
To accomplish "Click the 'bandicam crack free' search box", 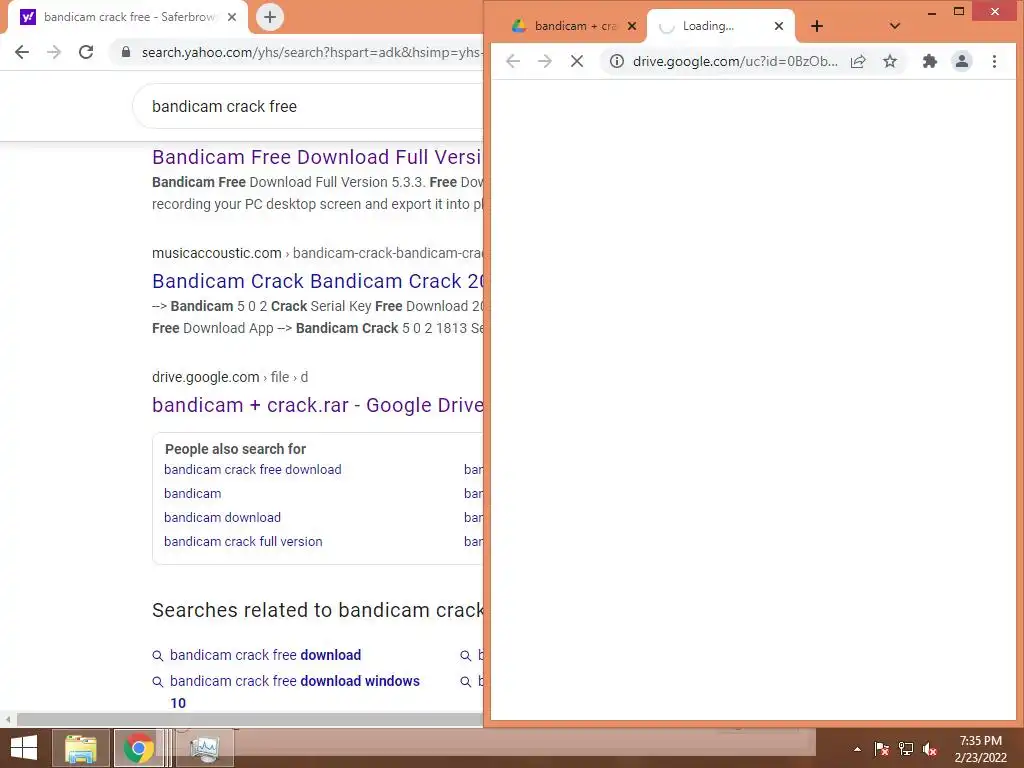I will (x=307, y=106).
